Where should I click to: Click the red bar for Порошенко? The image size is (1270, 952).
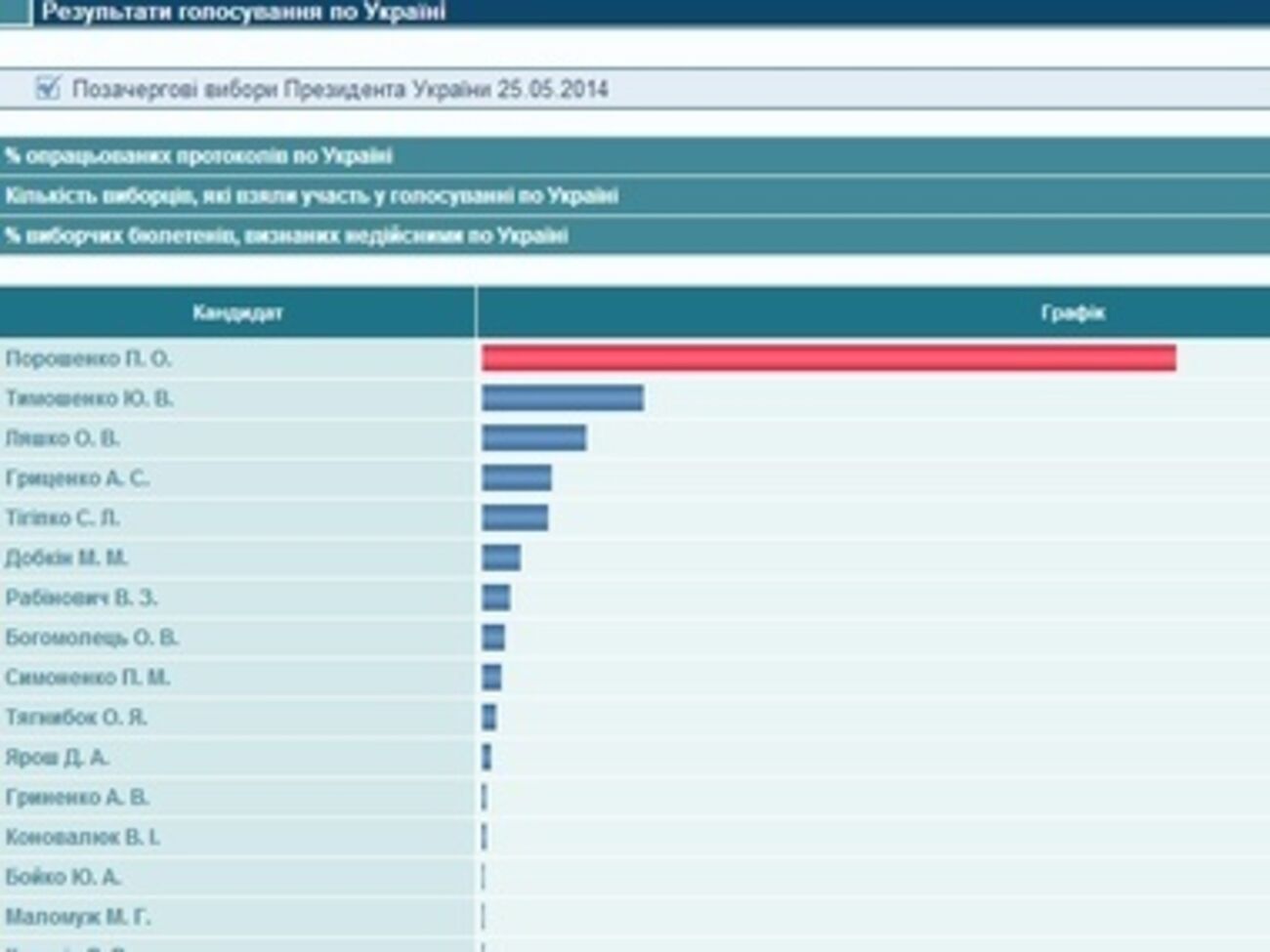(827, 358)
